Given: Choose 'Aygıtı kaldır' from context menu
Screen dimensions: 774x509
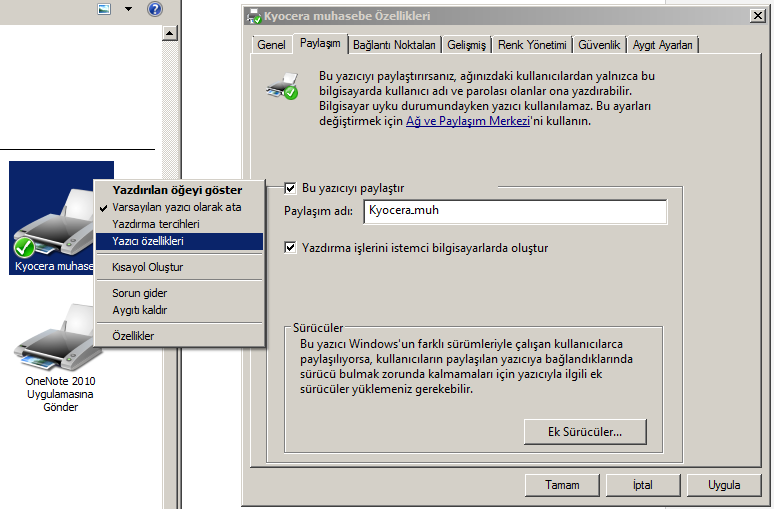Looking at the screenshot, I should (180, 310).
